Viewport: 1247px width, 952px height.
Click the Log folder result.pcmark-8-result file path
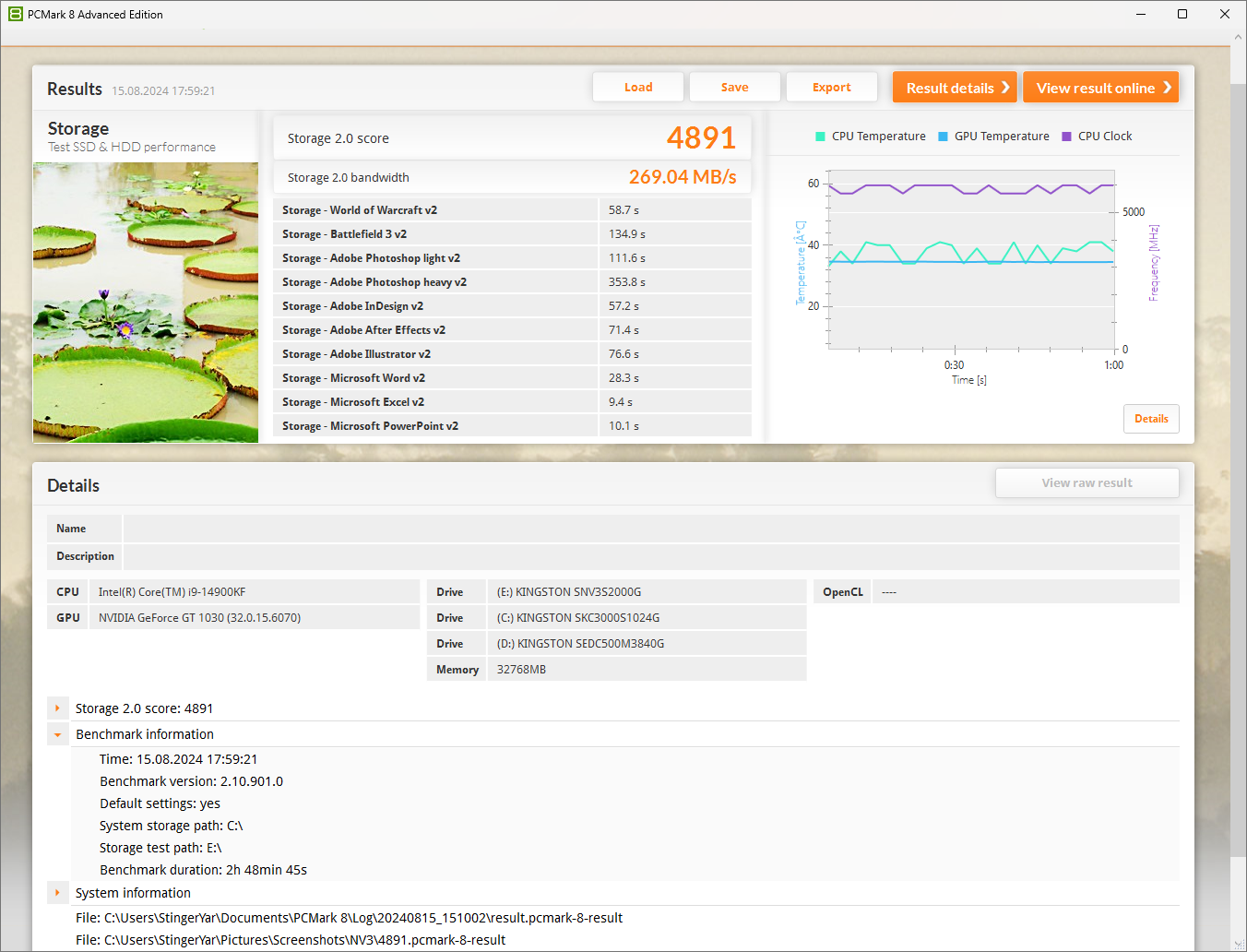tap(350, 918)
